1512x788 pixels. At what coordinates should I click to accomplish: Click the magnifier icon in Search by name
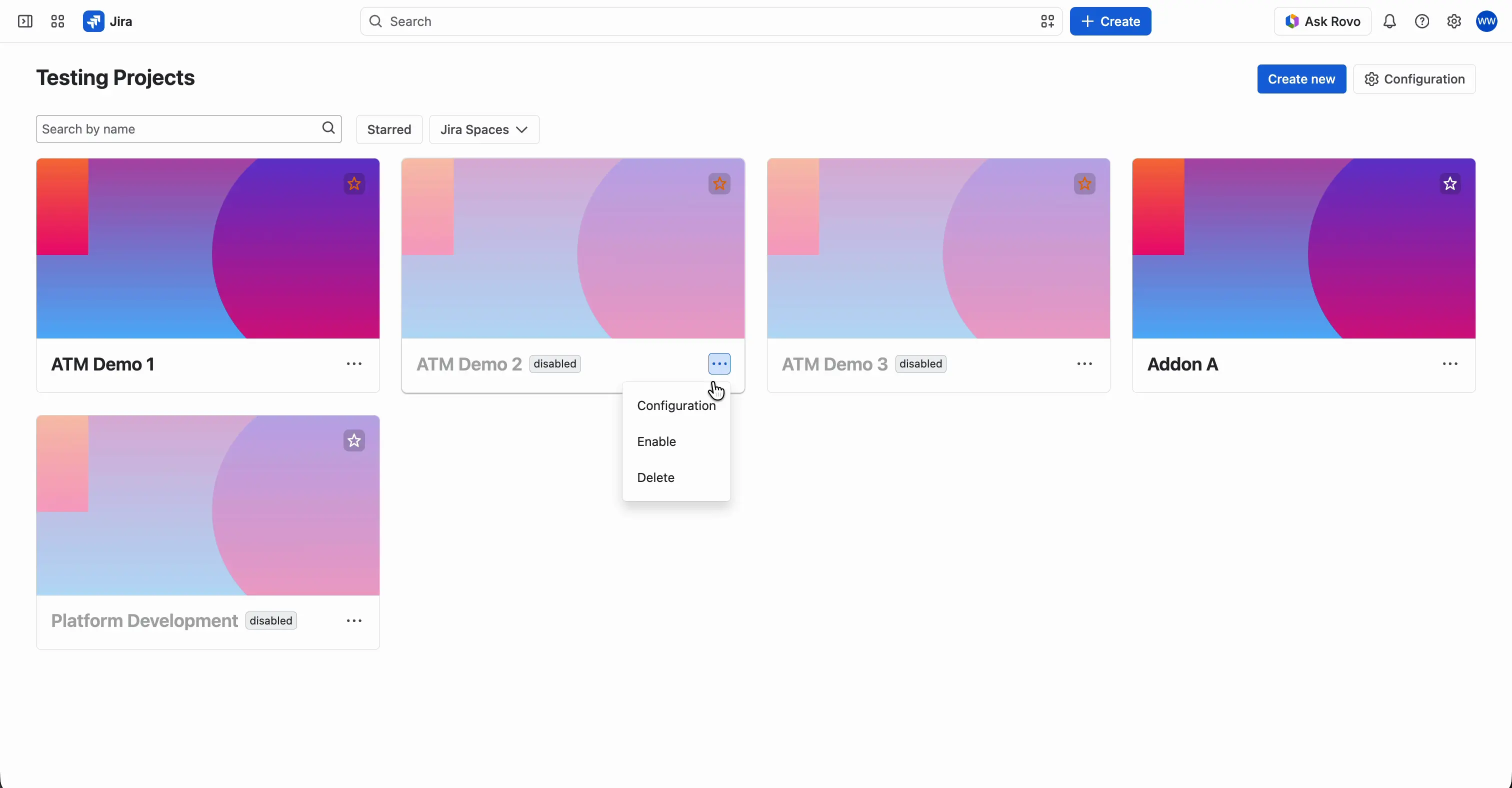pos(328,128)
